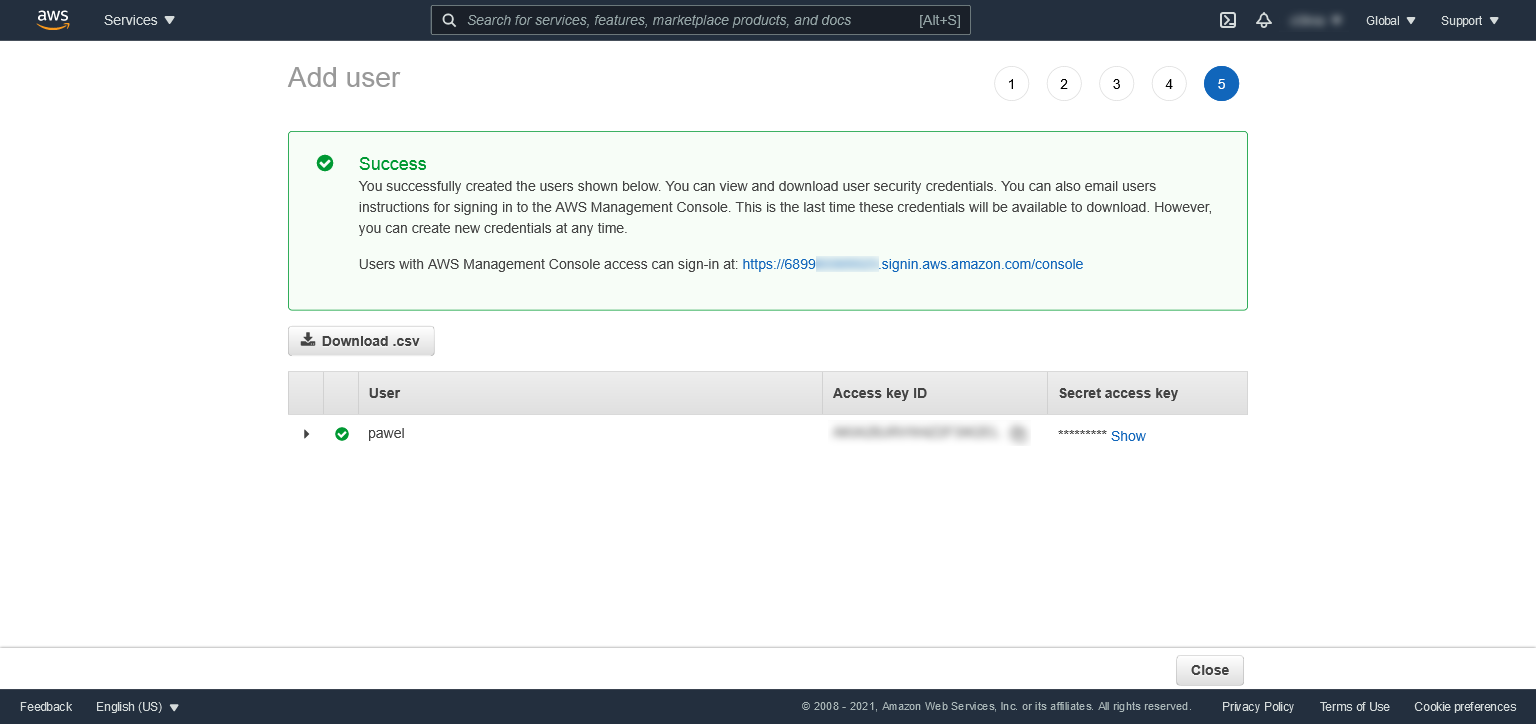Go to wizard step 2
The width and height of the screenshot is (1536, 724).
pos(1064,84)
